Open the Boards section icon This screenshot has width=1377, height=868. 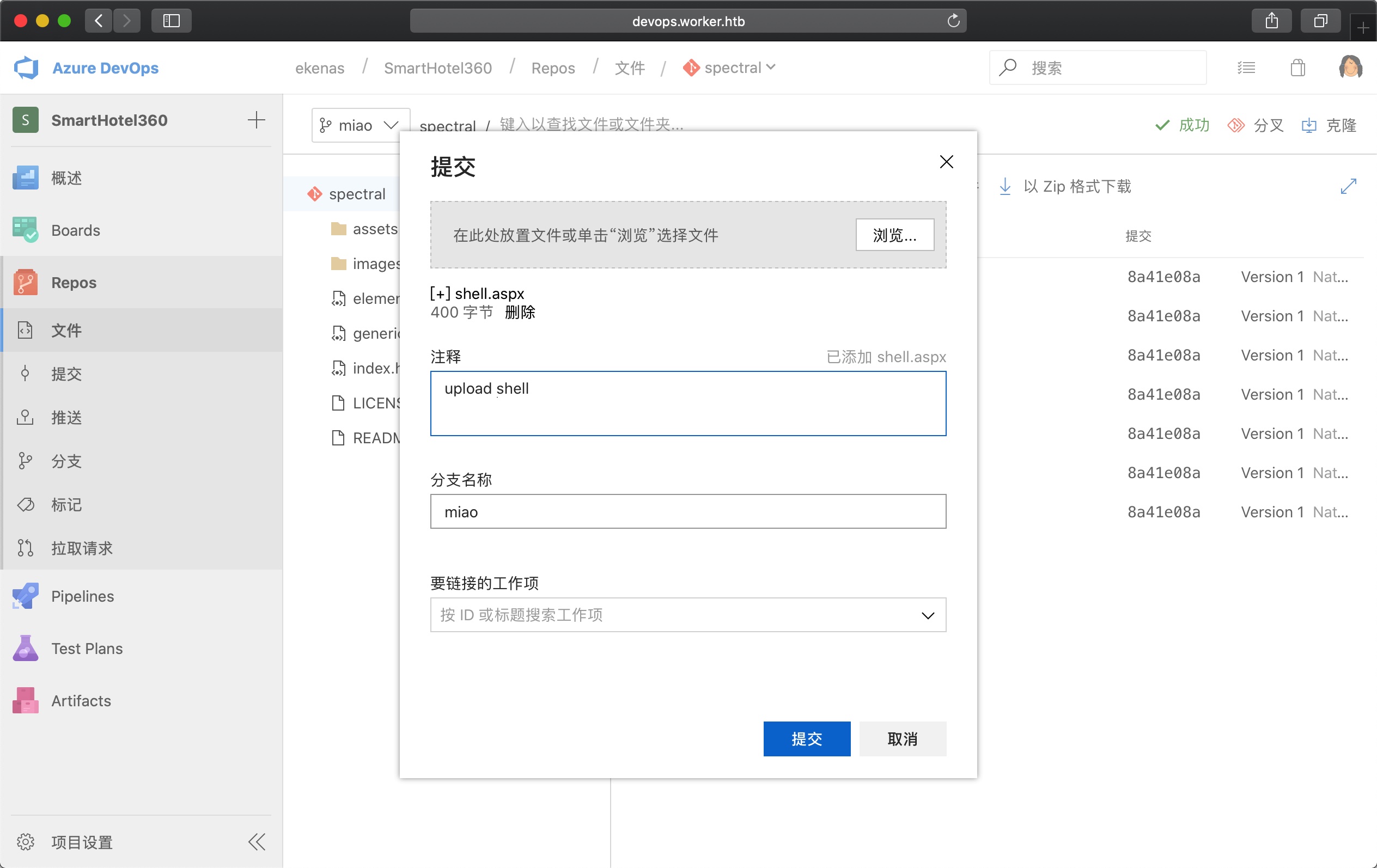[25, 230]
